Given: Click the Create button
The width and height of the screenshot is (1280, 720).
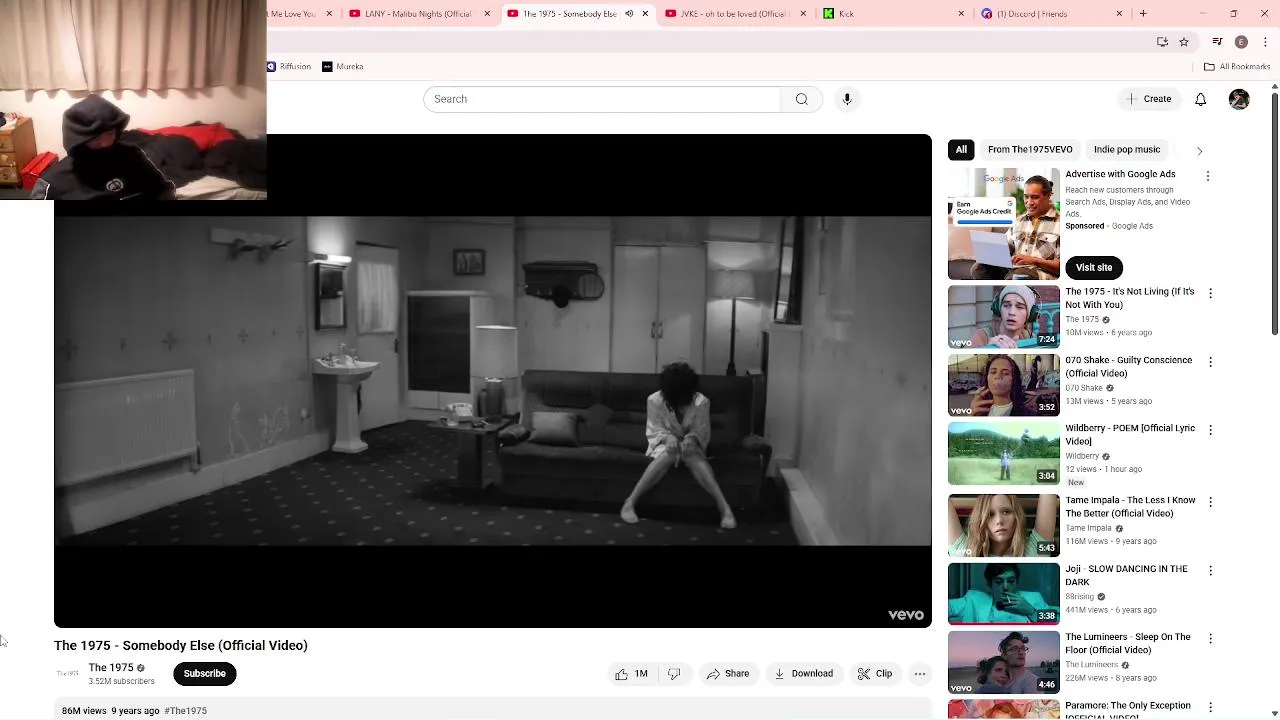Looking at the screenshot, I should 1148,99.
